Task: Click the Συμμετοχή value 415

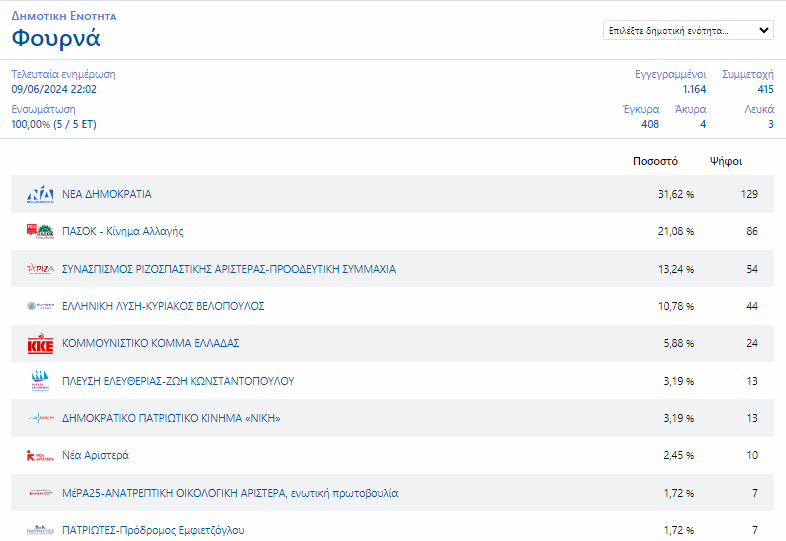Action: pos(765,89)
